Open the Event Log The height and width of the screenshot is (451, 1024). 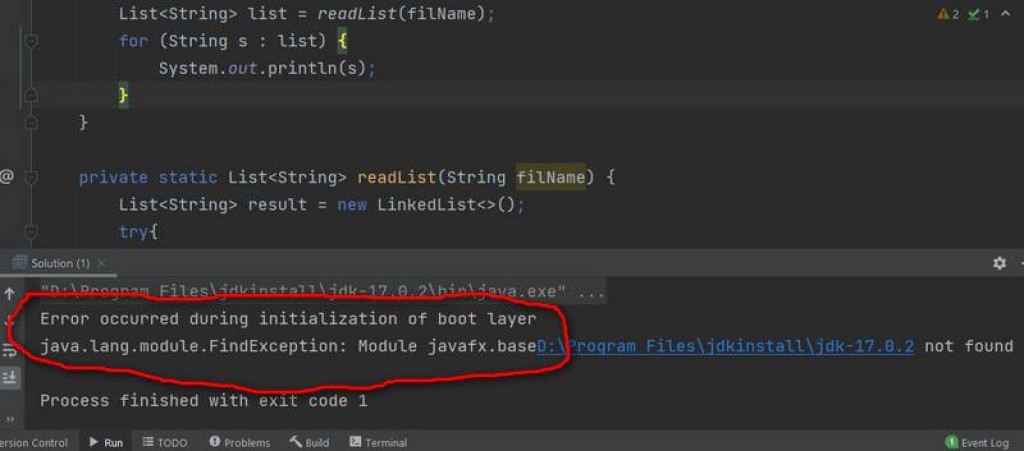pos(978,442)
